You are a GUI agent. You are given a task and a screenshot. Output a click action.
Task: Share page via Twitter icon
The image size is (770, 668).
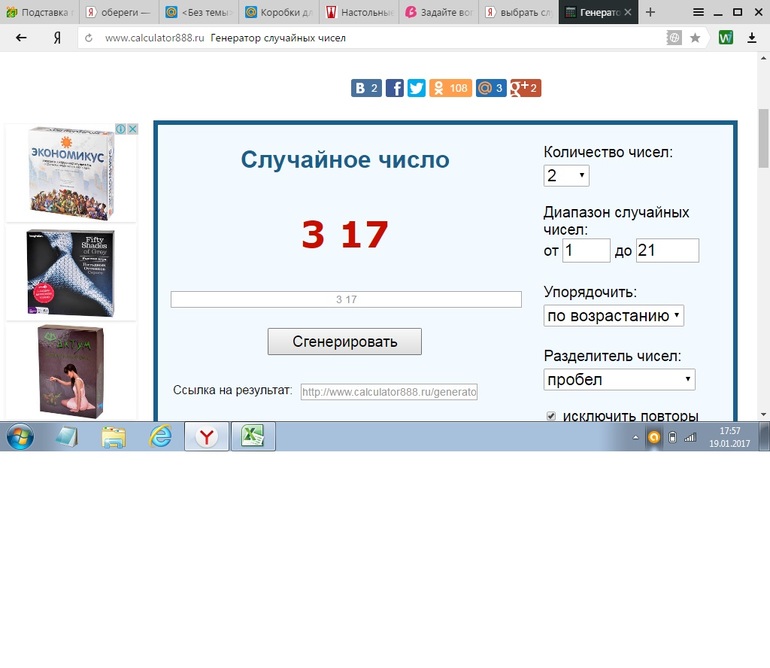[x=416, y=88]
